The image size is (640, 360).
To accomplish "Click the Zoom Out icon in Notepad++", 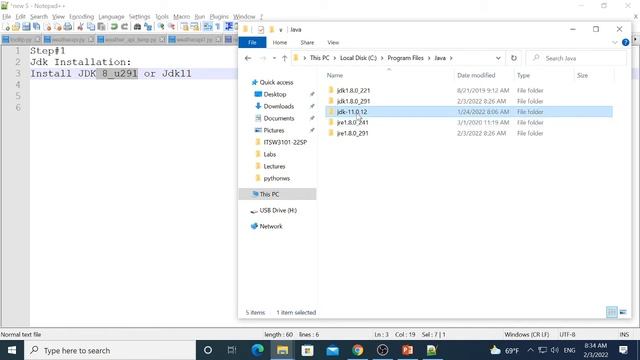I will click(x=171, y=27).
